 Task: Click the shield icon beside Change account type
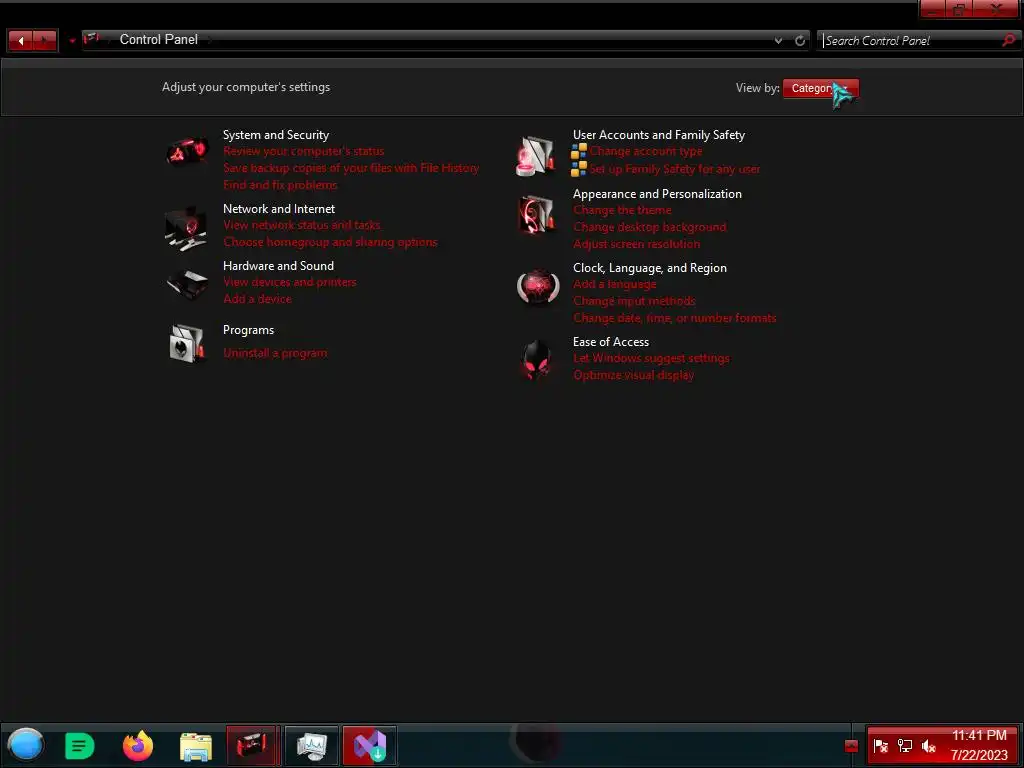point(579,152)
